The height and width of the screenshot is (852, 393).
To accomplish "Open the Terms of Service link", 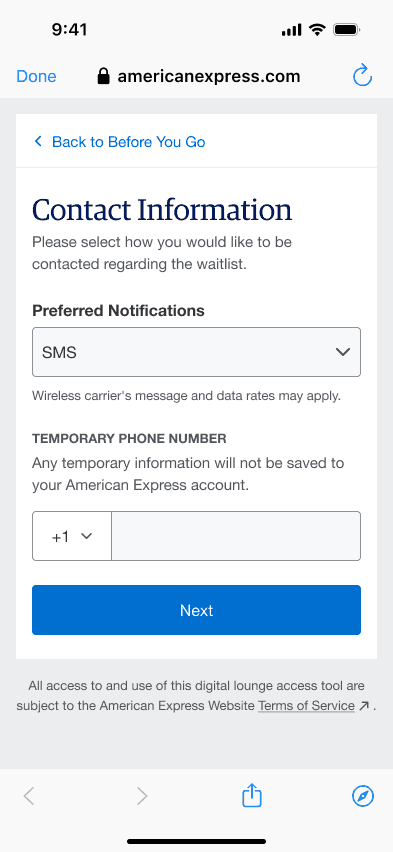I will [306, 706].
